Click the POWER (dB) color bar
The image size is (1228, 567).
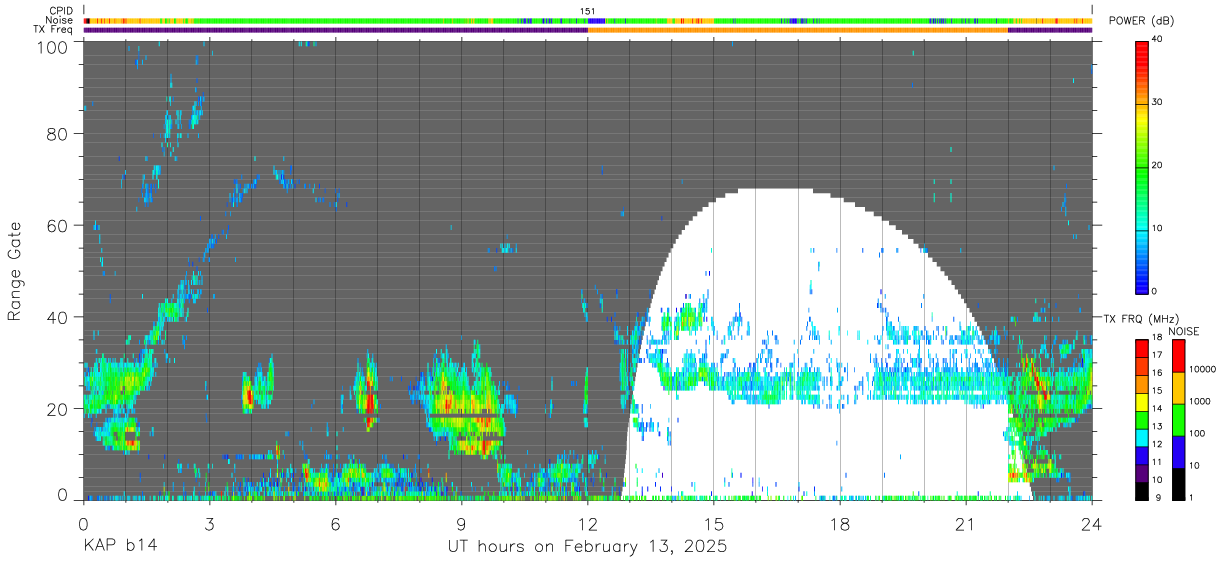(x=1142, y=166)
